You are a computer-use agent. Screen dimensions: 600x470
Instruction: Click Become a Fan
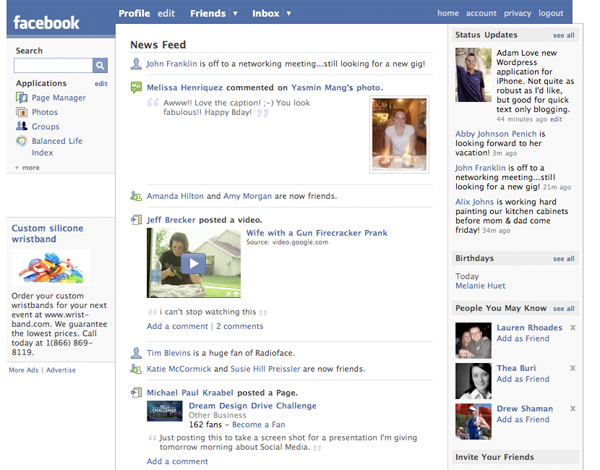pos(258,424)
